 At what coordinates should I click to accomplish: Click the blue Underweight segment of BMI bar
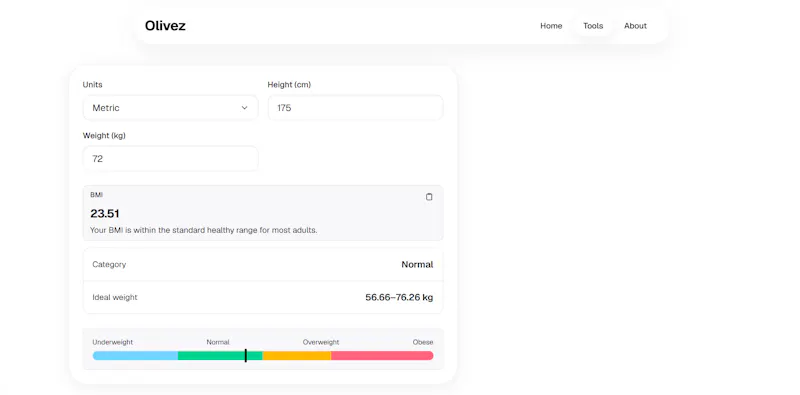click(135, 356)
